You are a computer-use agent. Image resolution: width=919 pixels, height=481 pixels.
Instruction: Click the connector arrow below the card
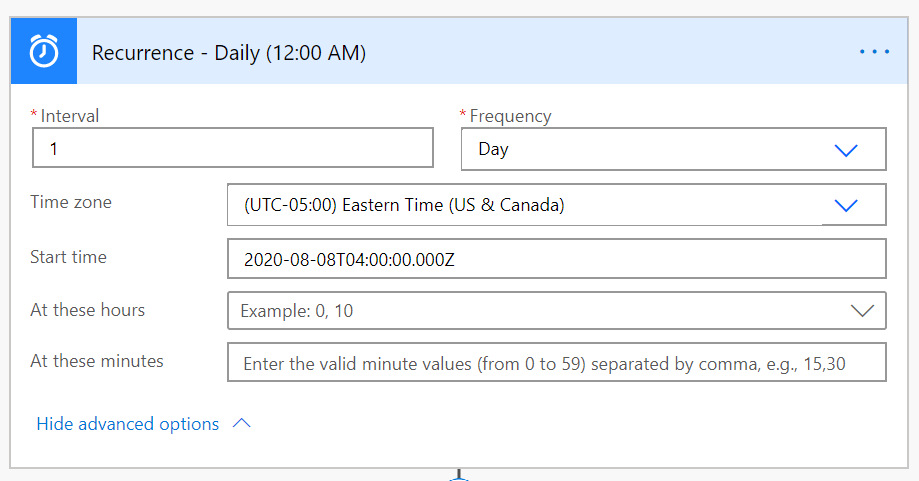point(459,475)
